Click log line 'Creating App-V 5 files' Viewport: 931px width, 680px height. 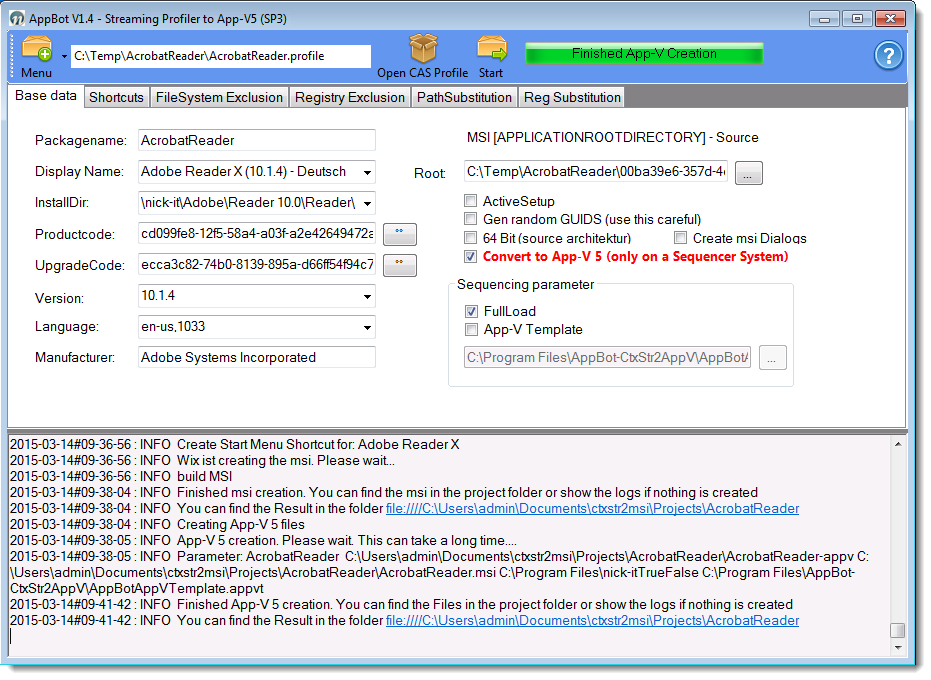(157, 525)
